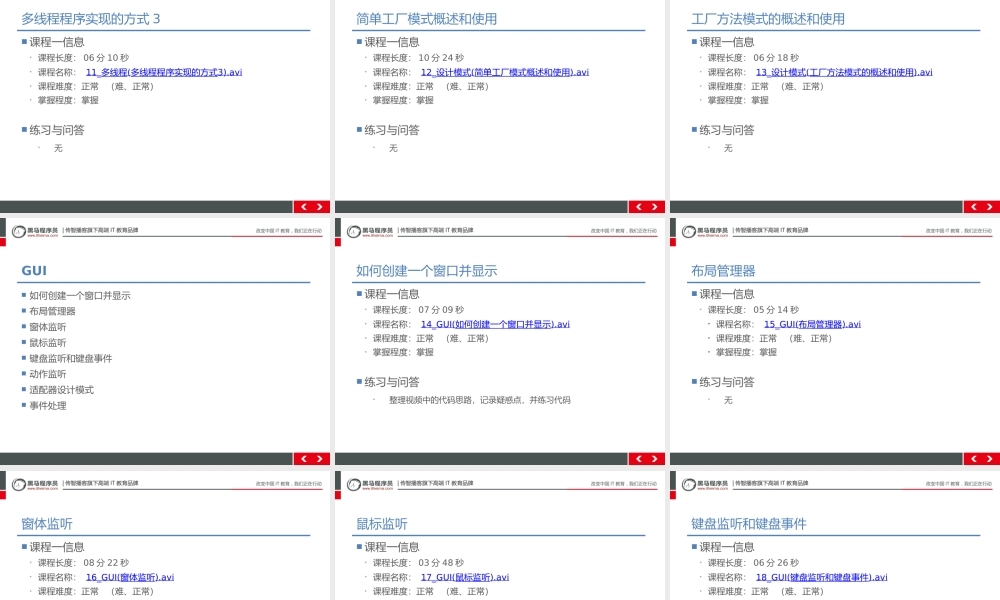Viewport: 1000px width, 600px height.
Task: Open the 18_GUI(键盘监听和键盘事件).avi link
Action: pyautogui.click(x=821, y=577)
